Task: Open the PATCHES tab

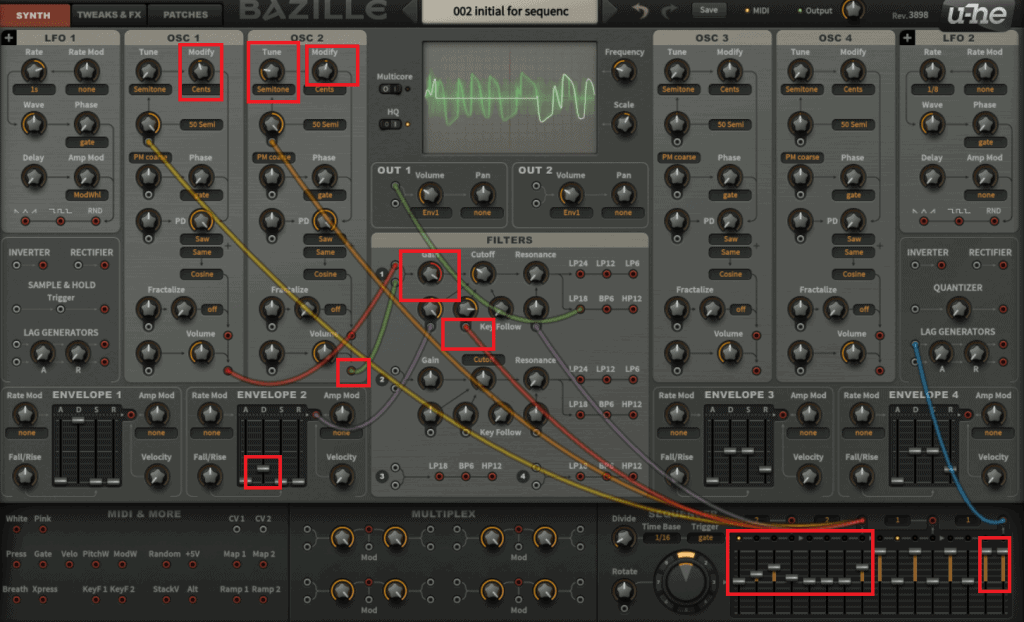Action: [x=185, y=15]
